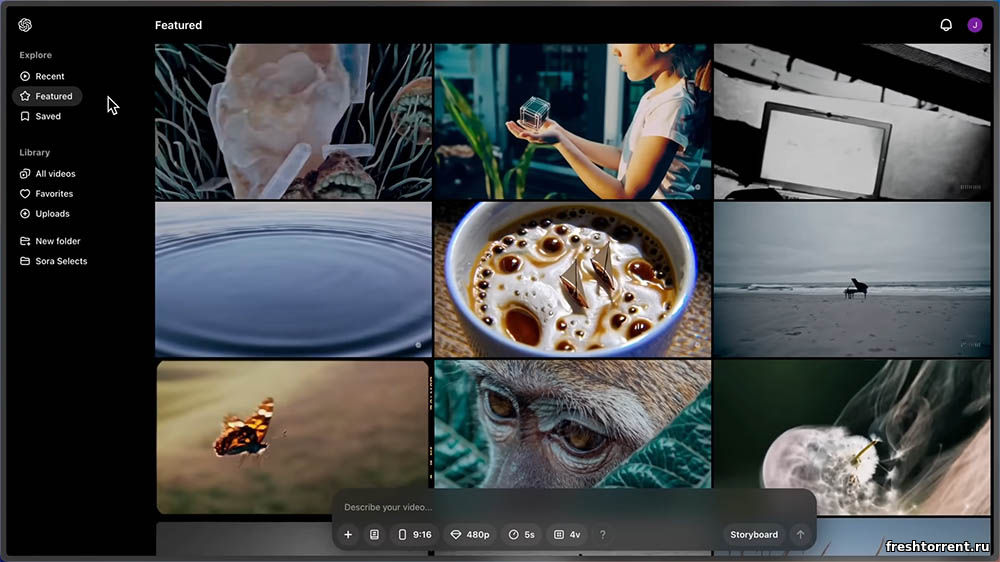
Task: Expand the 9:16 aspect ratio dropdown
Action: [x=414, y=535]
